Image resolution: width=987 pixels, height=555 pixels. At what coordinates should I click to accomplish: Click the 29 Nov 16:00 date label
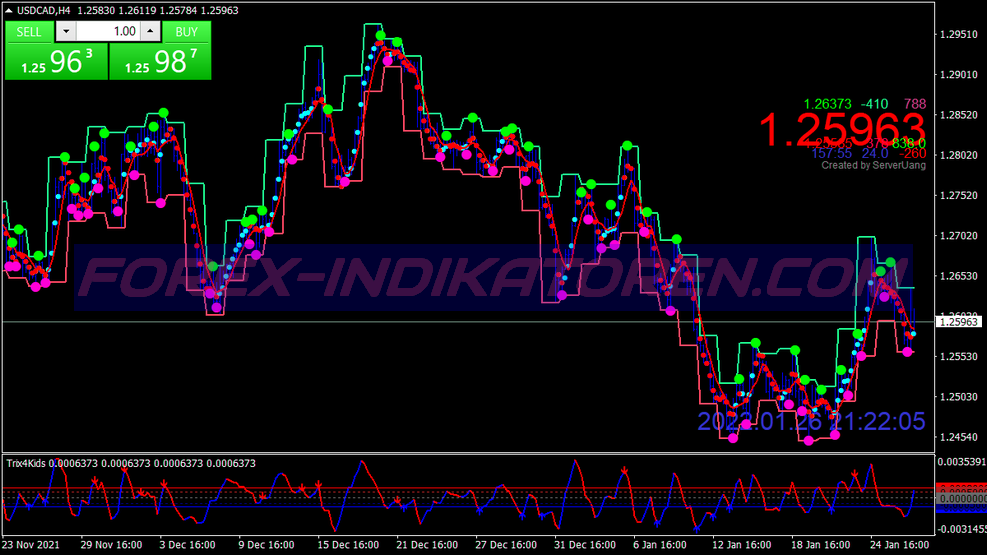[x=111, y=544]
